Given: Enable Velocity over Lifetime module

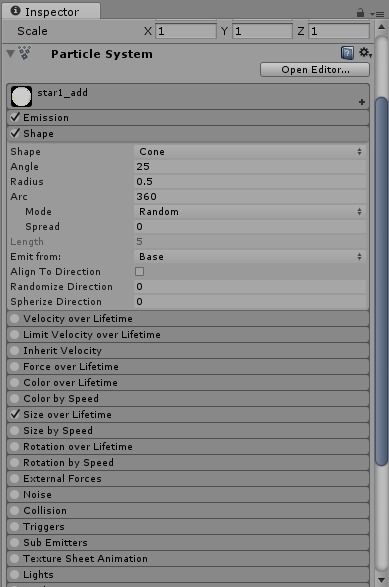Looking at the screenshot, I should click(x=15, y=319).
